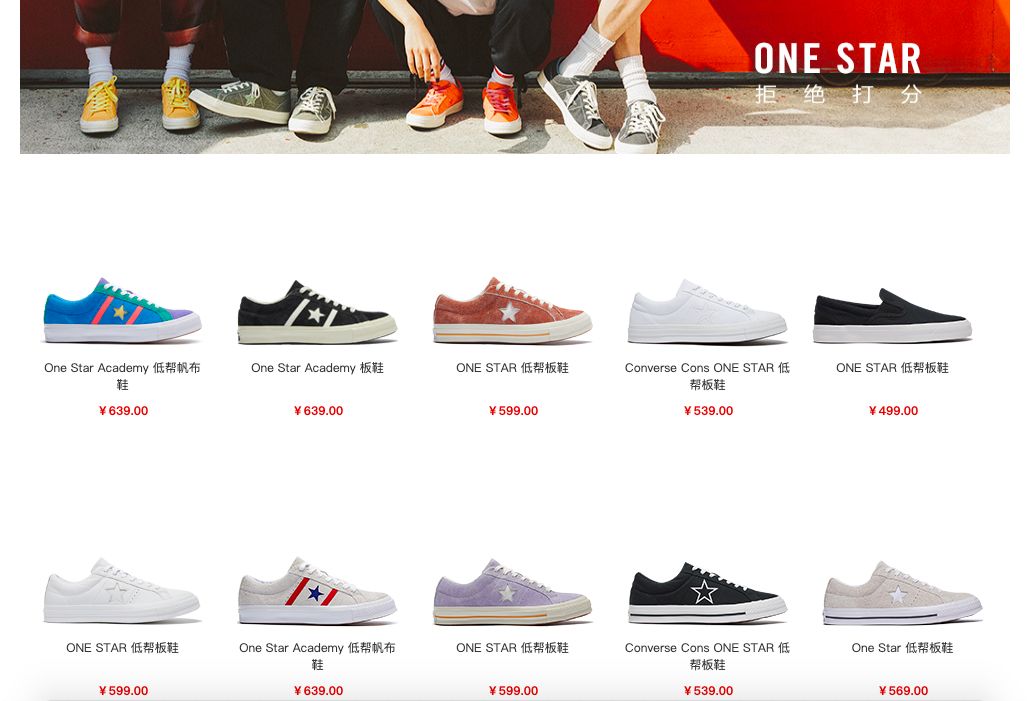Open the light grey suede One Star shoe image

[902, 592]
